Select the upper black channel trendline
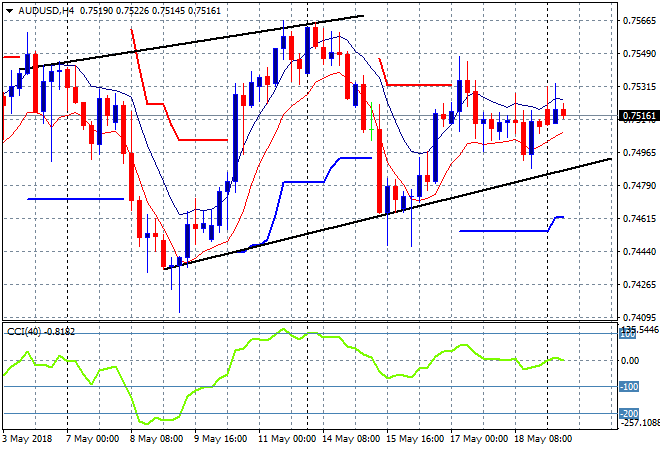 pyautogui.click(x=192, y=43)
